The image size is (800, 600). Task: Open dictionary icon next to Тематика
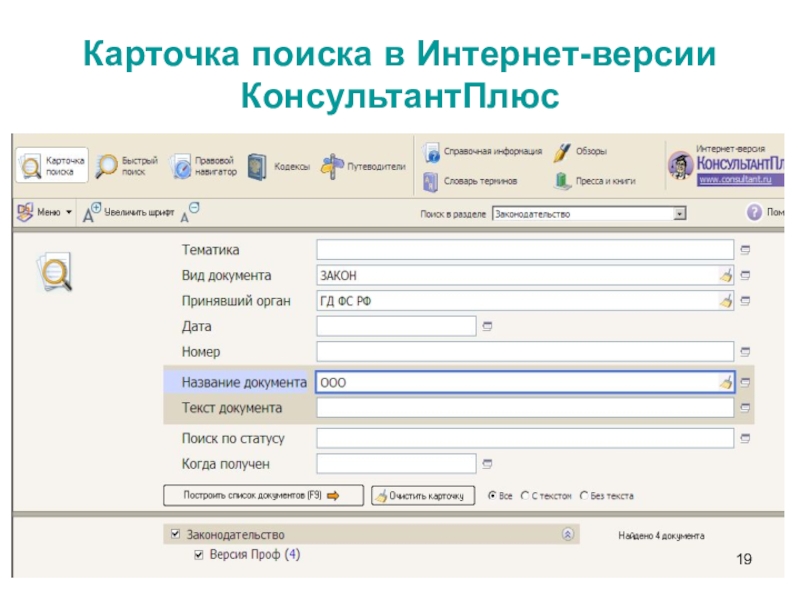point(745,250)
